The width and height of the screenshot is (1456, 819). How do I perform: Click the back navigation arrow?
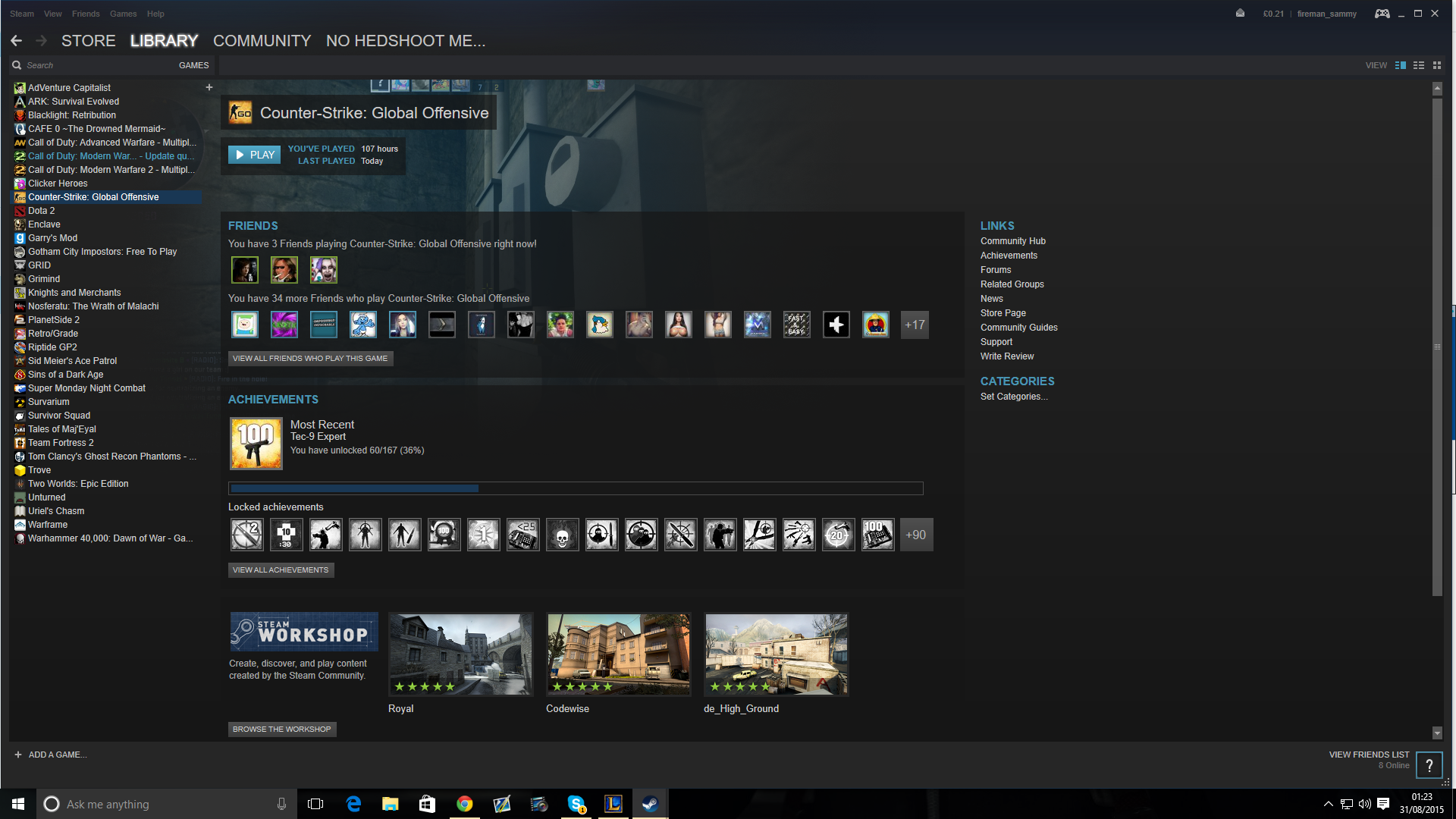pos(17,41)
